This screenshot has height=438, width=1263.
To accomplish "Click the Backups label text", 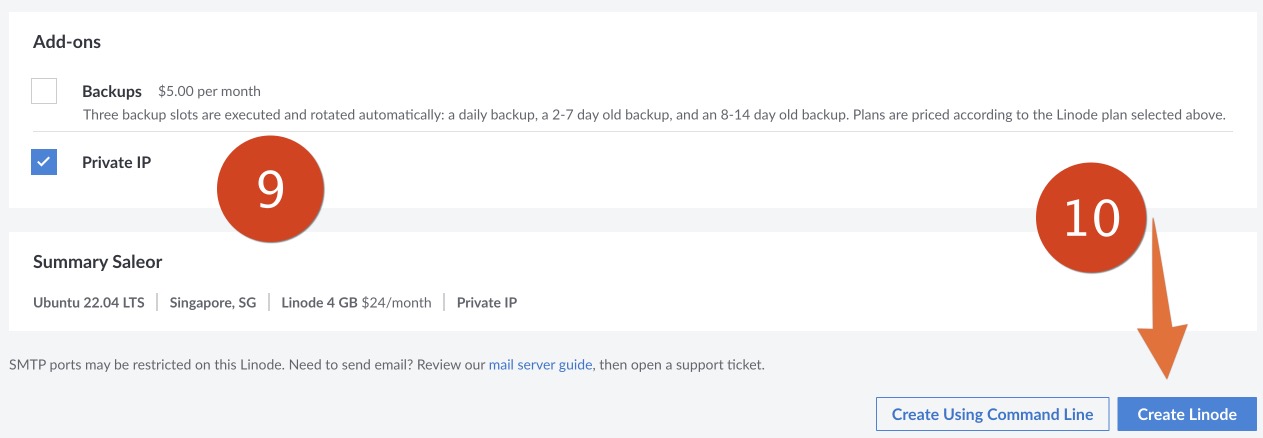I will coord(112,91).
